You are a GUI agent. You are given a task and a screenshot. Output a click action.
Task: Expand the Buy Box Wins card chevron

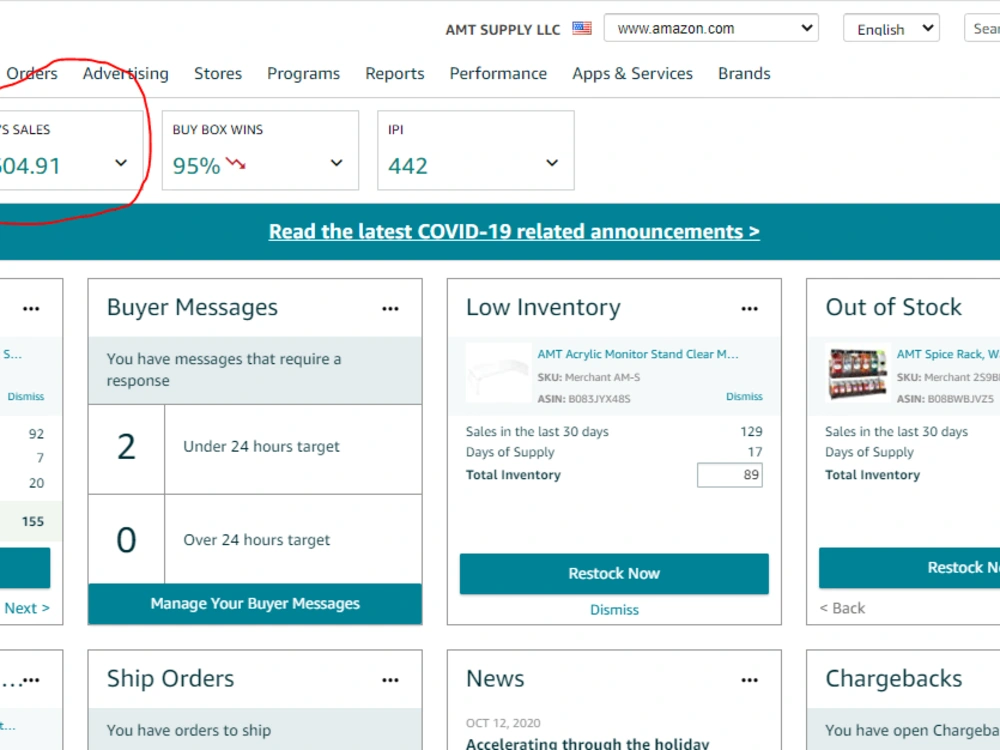[336, 163]
